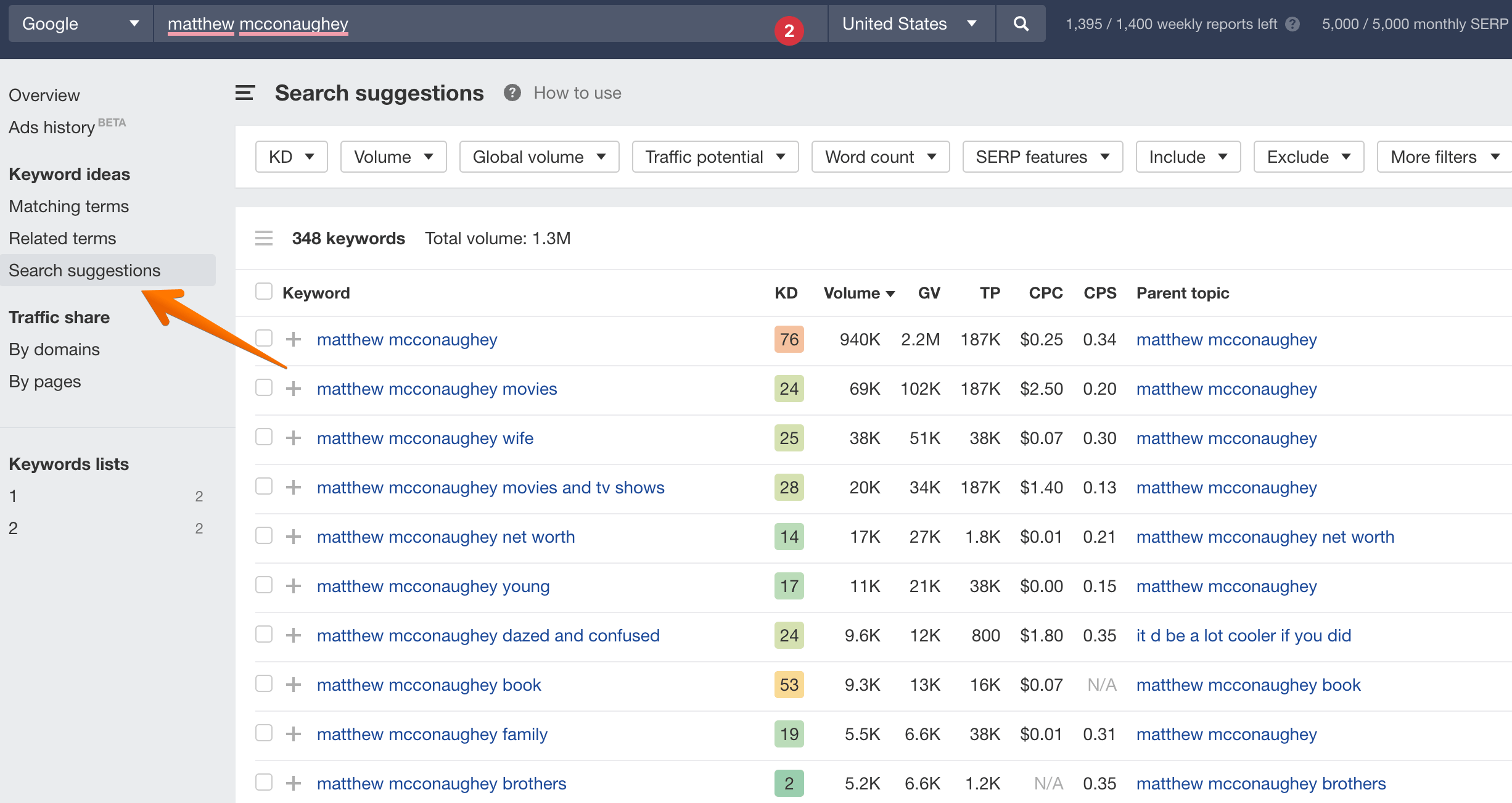Image resolution: width=1512 pixels, height=803 pixels.
Task: Open the keyword matthew mcconaughey young
Action: (x=433, y=586)
